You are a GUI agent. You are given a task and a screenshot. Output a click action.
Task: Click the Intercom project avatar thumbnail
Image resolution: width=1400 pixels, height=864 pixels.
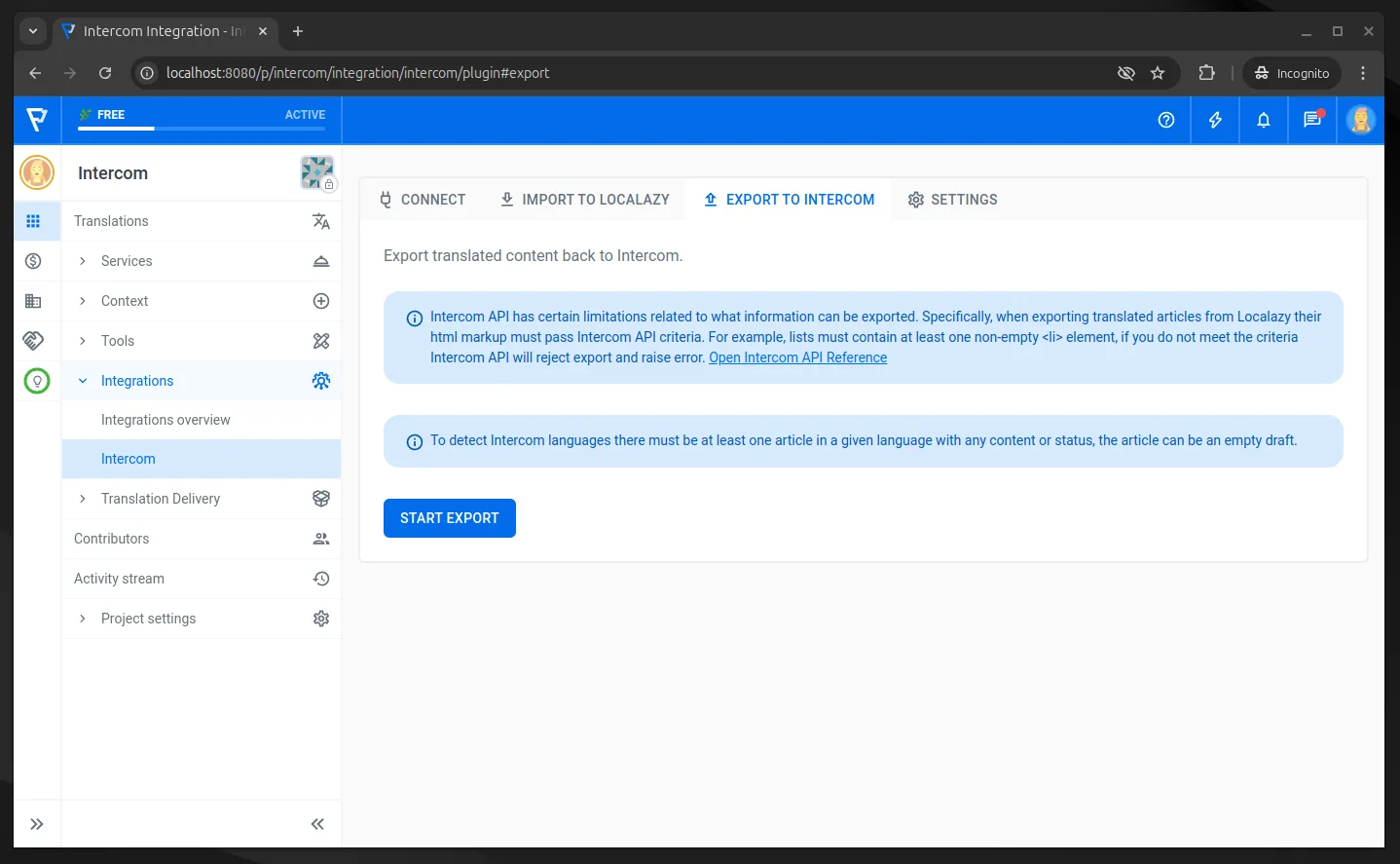316,172
